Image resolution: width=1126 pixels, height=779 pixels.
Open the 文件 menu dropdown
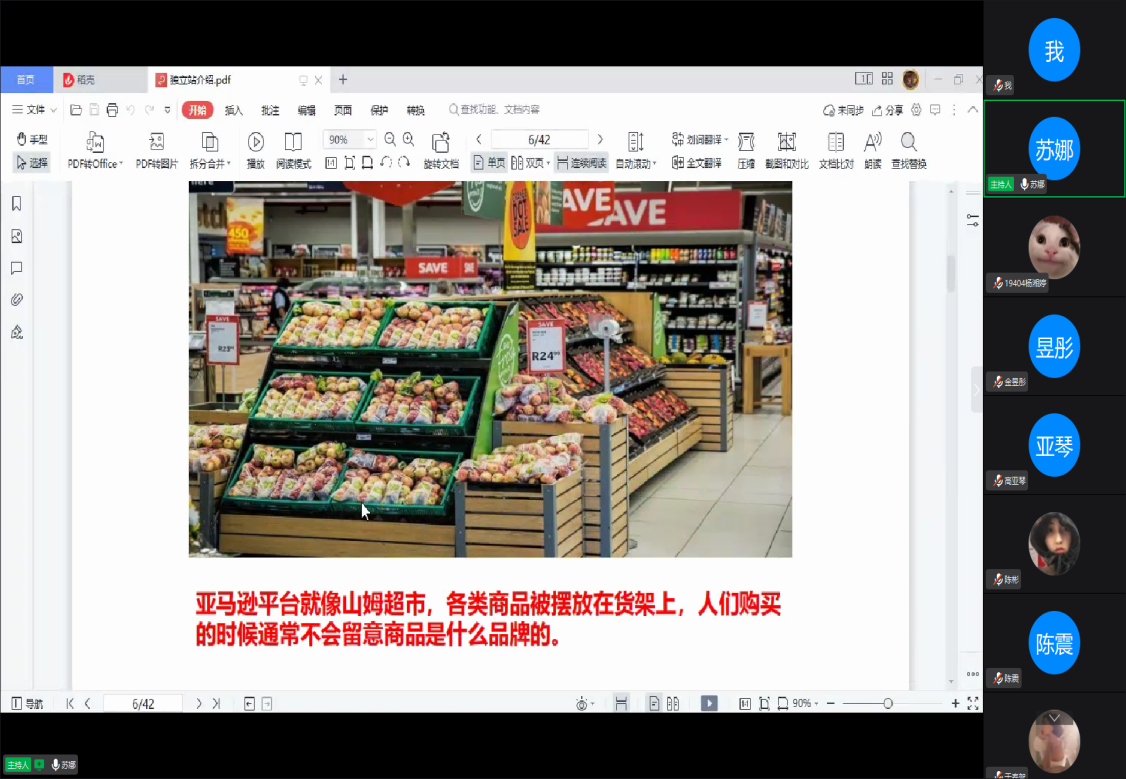point(35,110)
